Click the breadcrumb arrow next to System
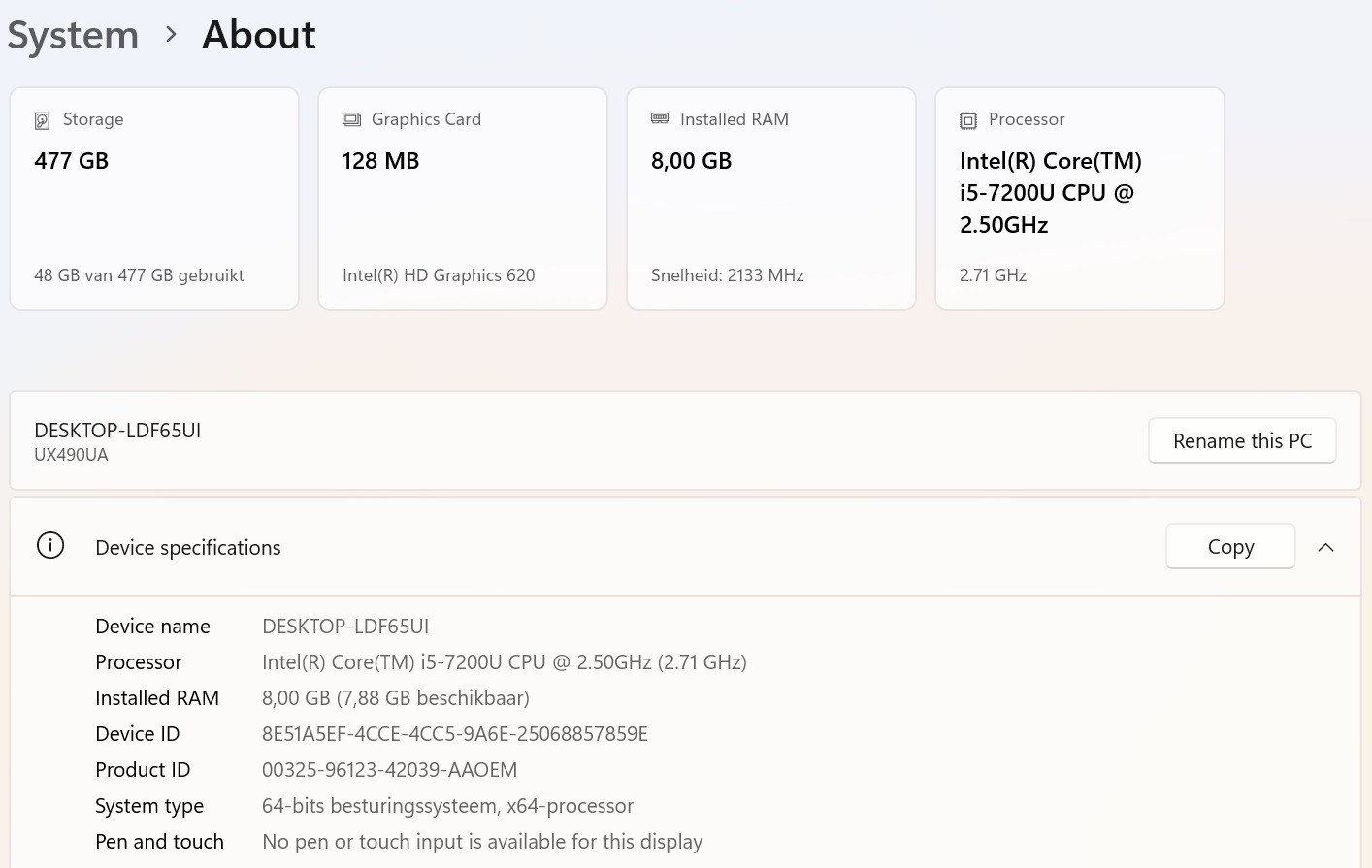This screenshot has width=1372, height=868. [171, 35]
